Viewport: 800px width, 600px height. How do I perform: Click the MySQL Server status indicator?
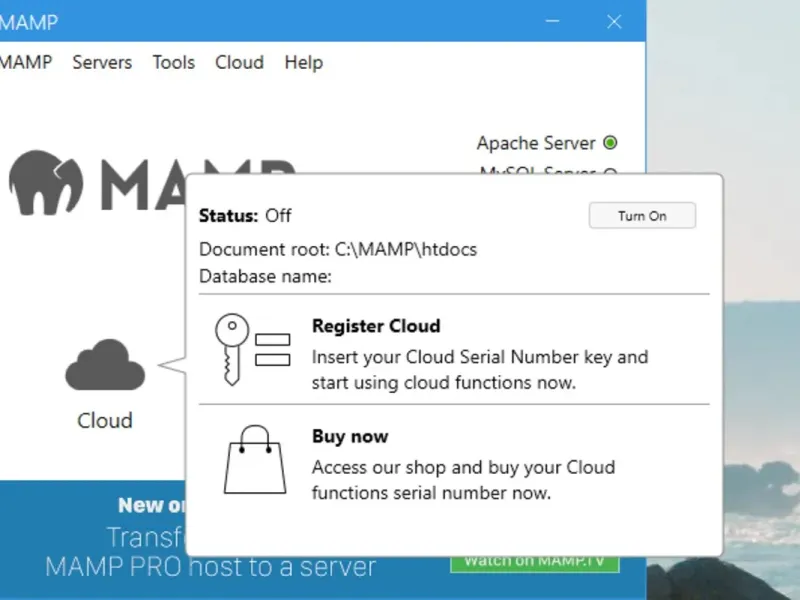coord(610,172)
